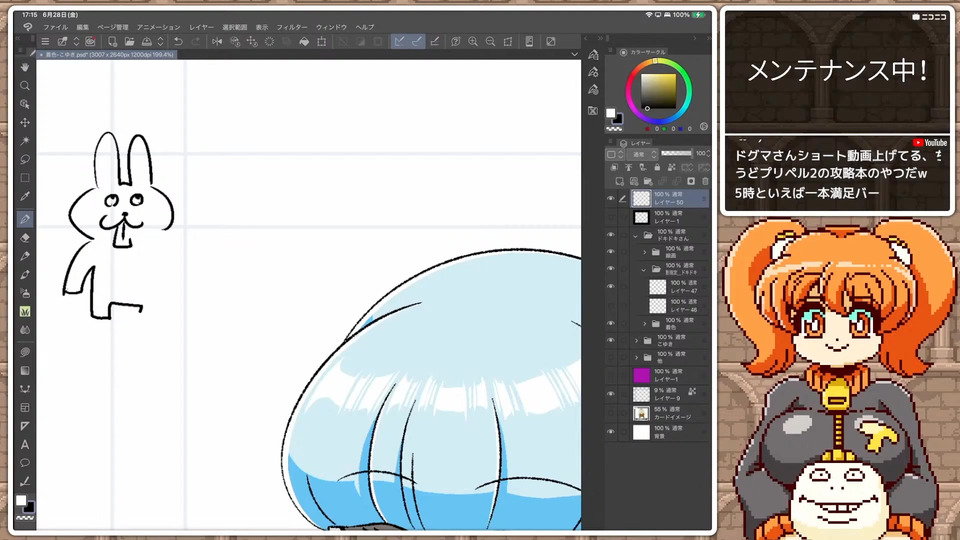Toggle visibility of 着色 folder
Screen dimensions: 960x540
[x=610, y=323]
